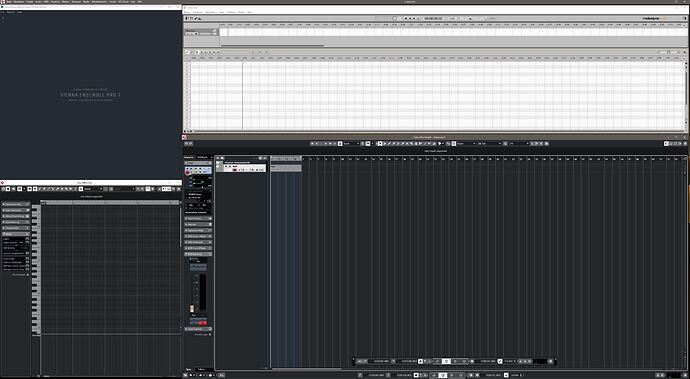The image size is (690, 379).
Task: Select the highlighted object selection tool in project toolbar
Action: pos(380,144)
